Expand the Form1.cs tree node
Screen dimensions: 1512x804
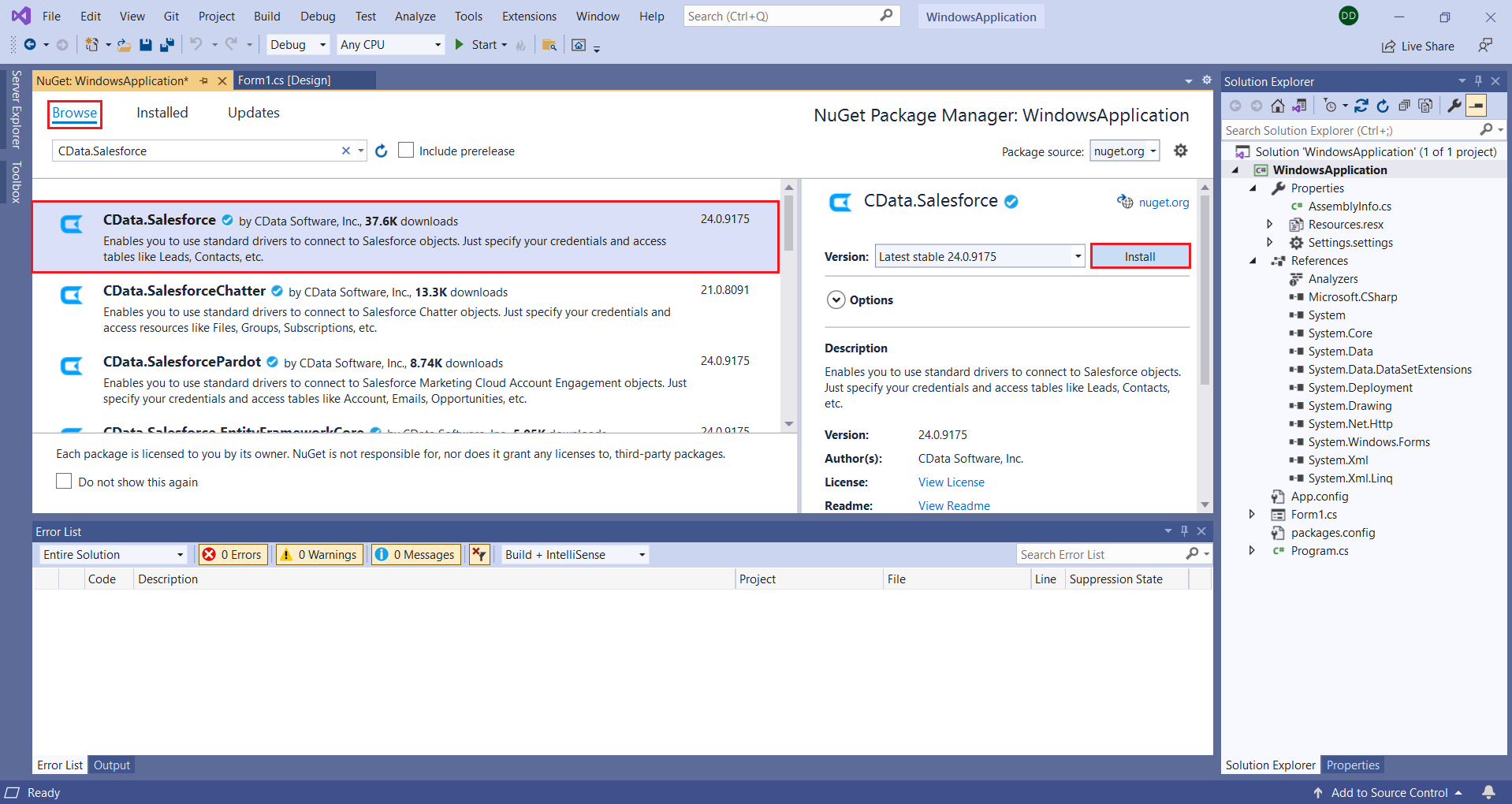click(1253, 514)
